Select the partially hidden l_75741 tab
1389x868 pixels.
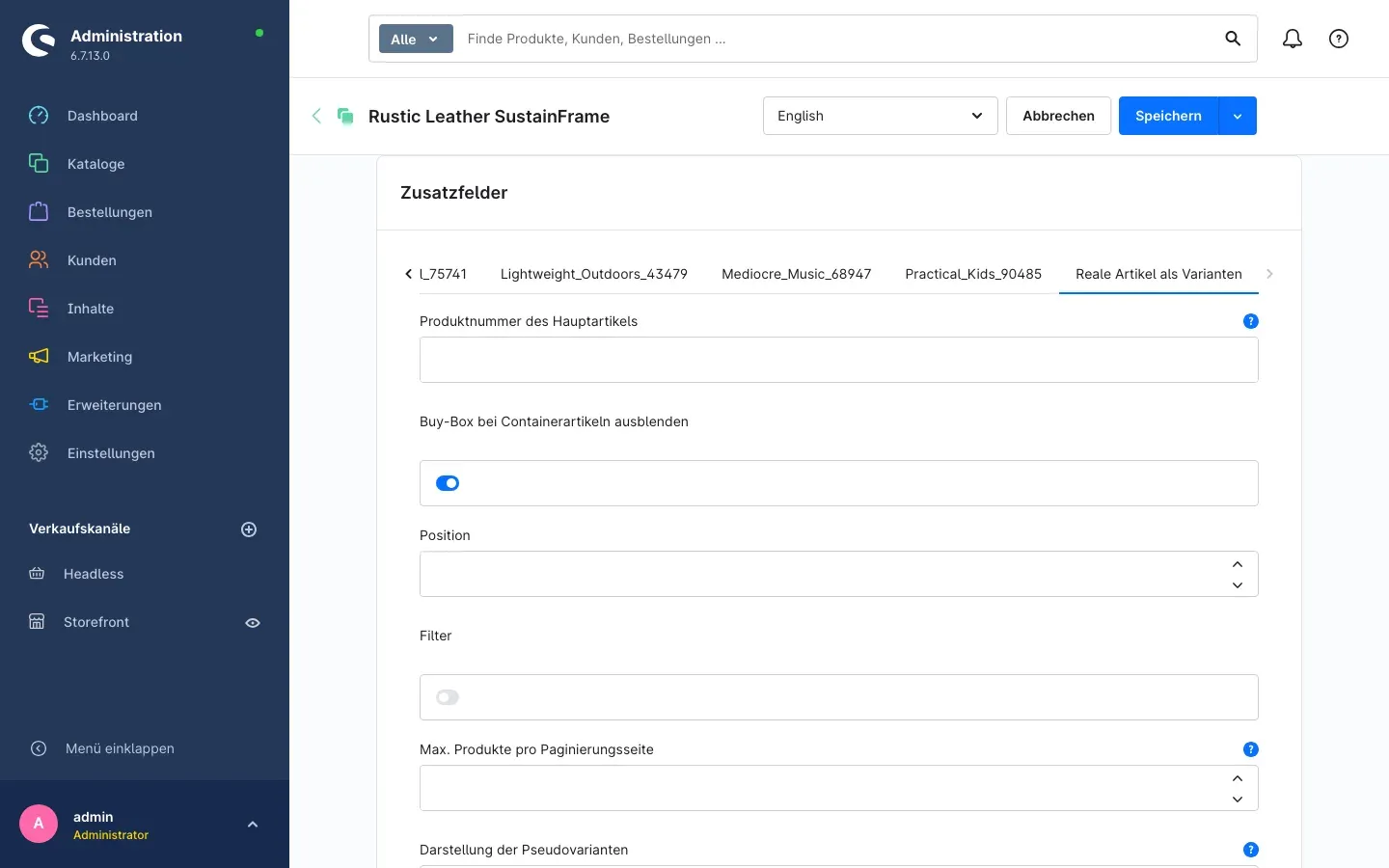point(444,274)
